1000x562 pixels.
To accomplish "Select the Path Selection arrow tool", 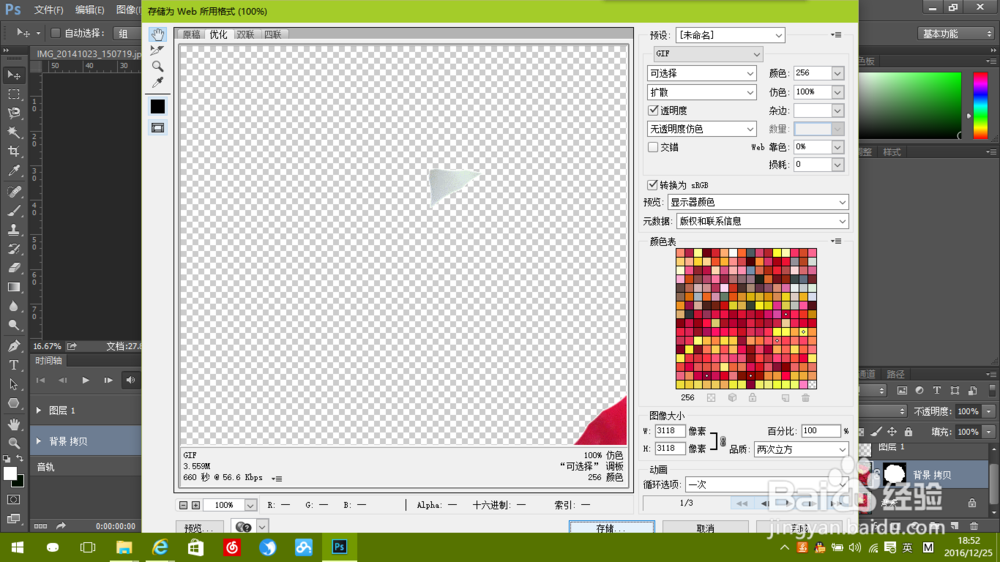I will click(x=13, y=385).
